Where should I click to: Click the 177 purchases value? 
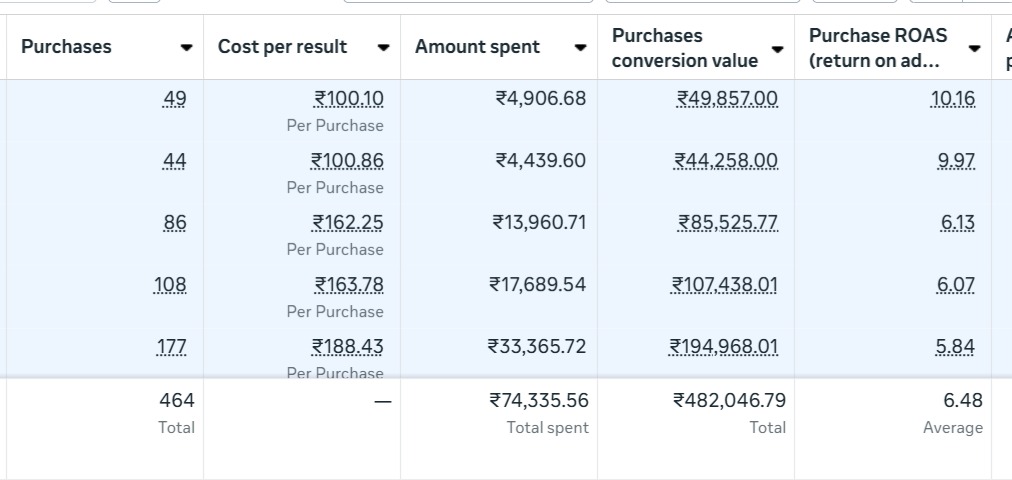click(x=172, y=347)
